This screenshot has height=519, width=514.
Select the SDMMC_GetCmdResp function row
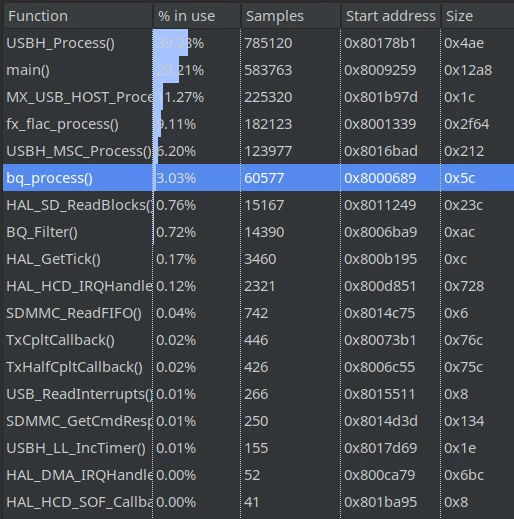point(258,421)
